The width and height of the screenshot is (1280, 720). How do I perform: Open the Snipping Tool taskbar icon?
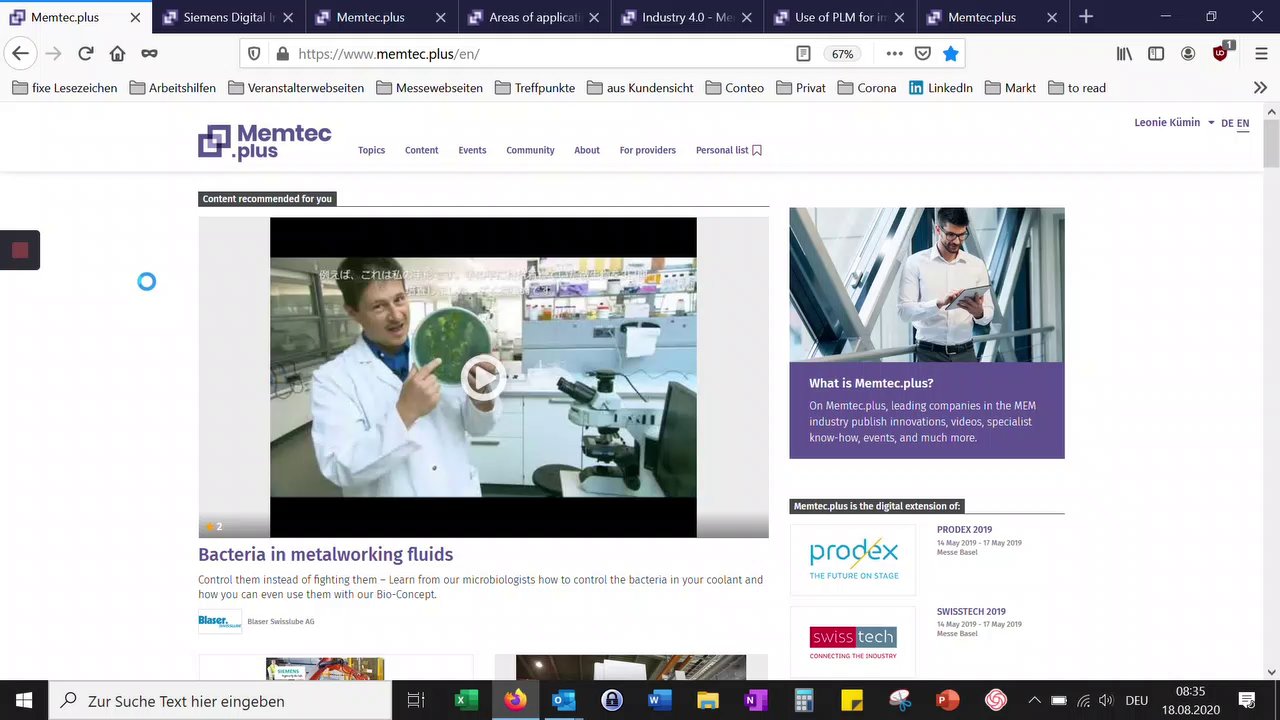click(900, 701)
